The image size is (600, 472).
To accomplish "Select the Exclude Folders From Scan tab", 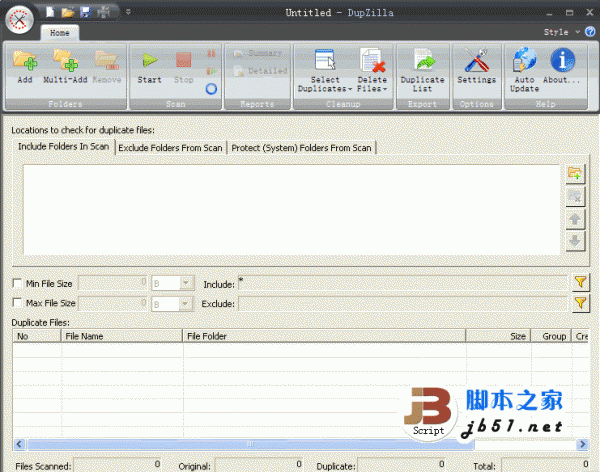I will (x=170, y=148).
